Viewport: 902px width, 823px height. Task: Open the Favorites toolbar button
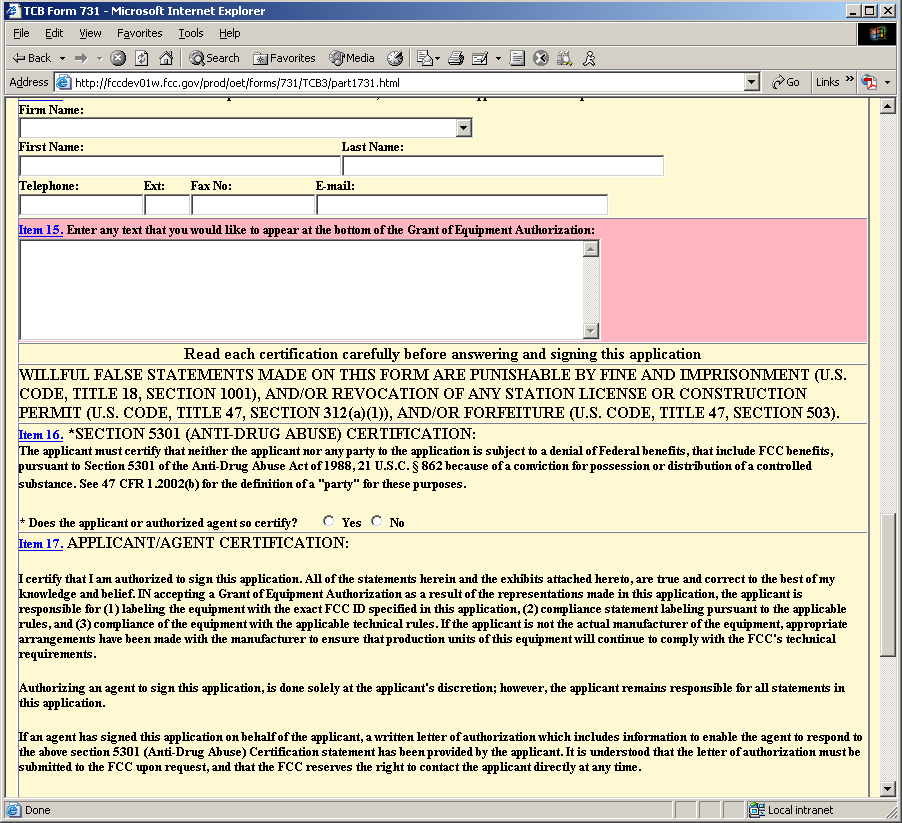(x=284, y=58)
